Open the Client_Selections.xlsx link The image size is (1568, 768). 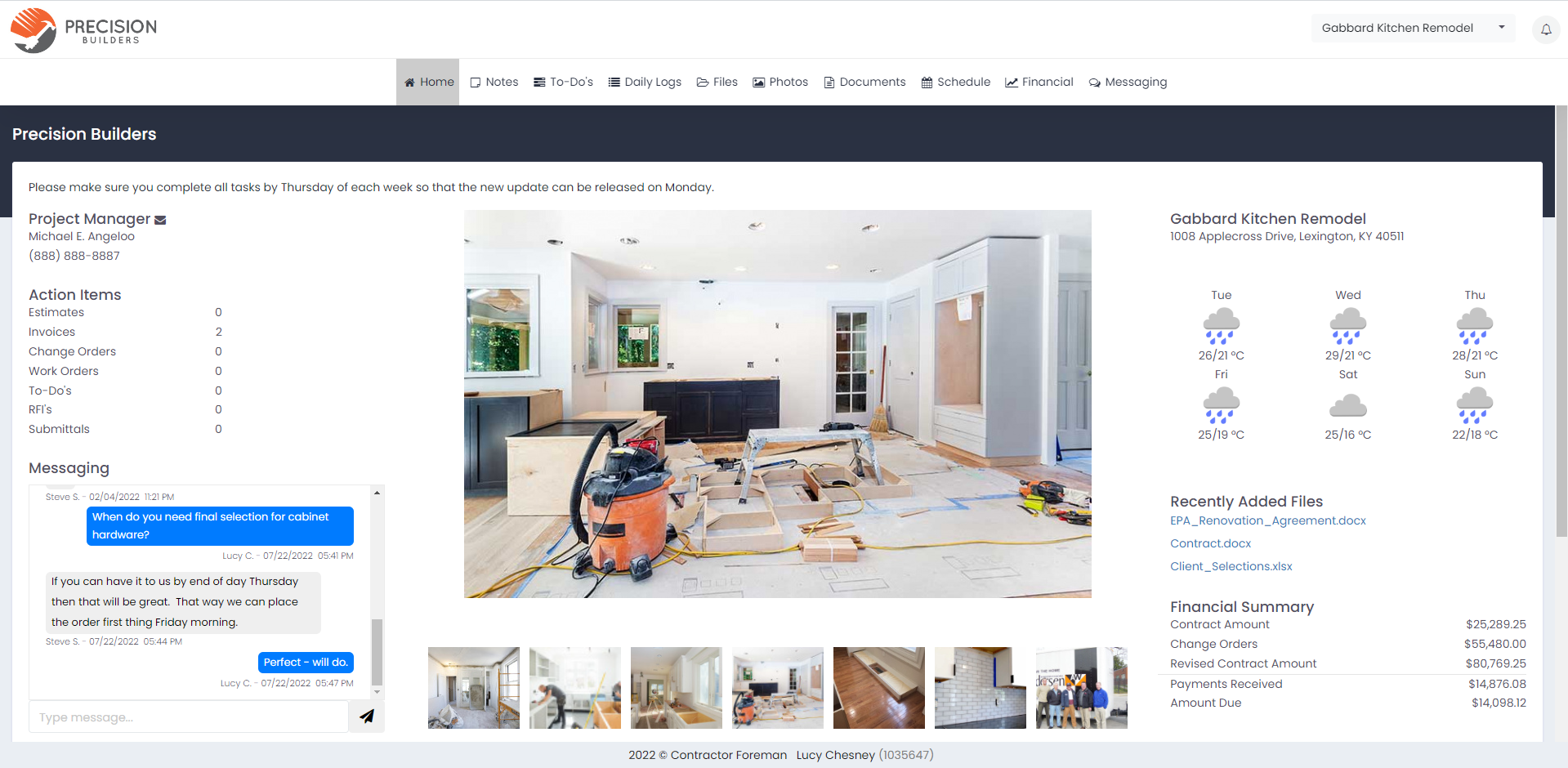[x=1231, y=566]
